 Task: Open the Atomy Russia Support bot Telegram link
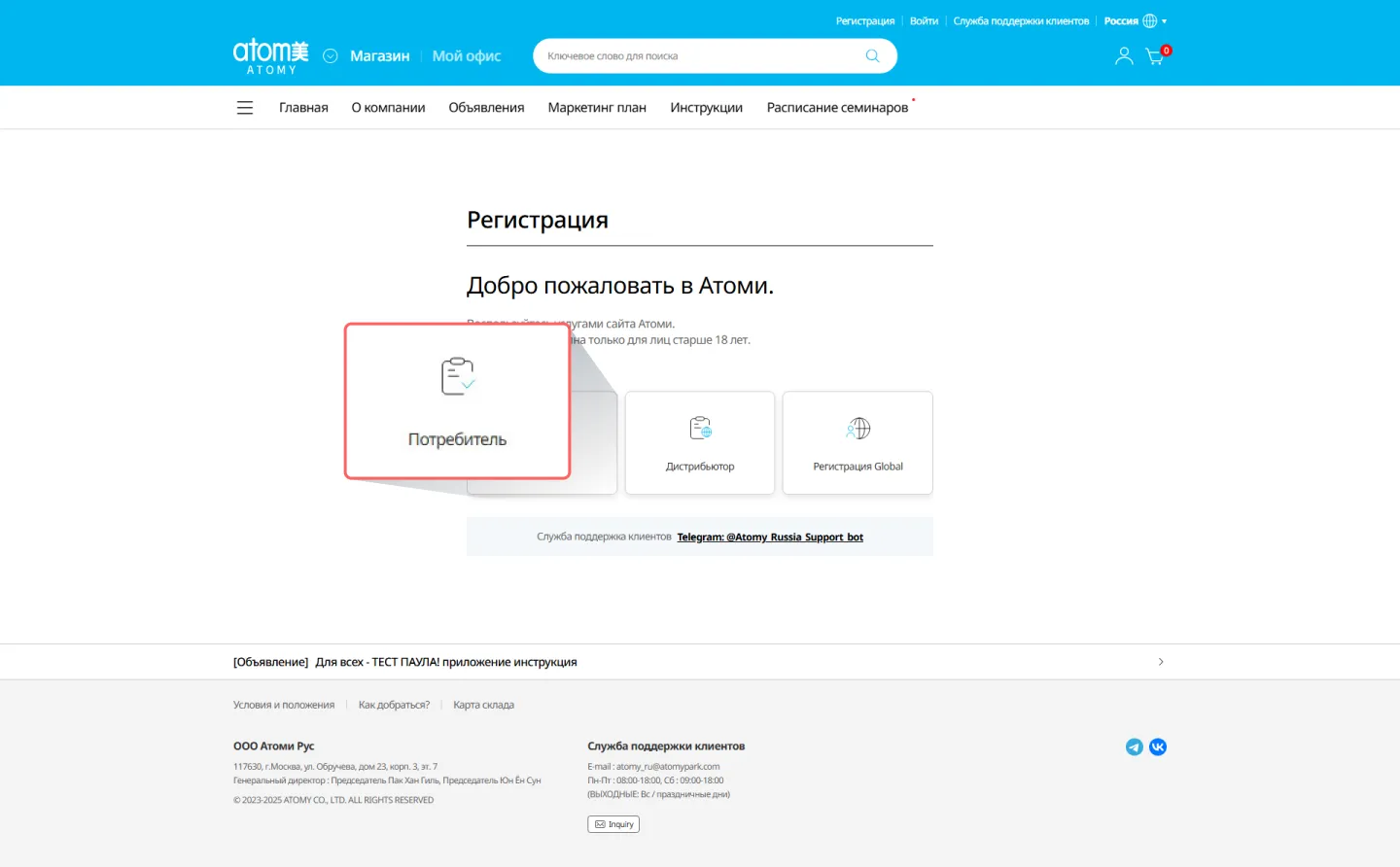point(770,537)
